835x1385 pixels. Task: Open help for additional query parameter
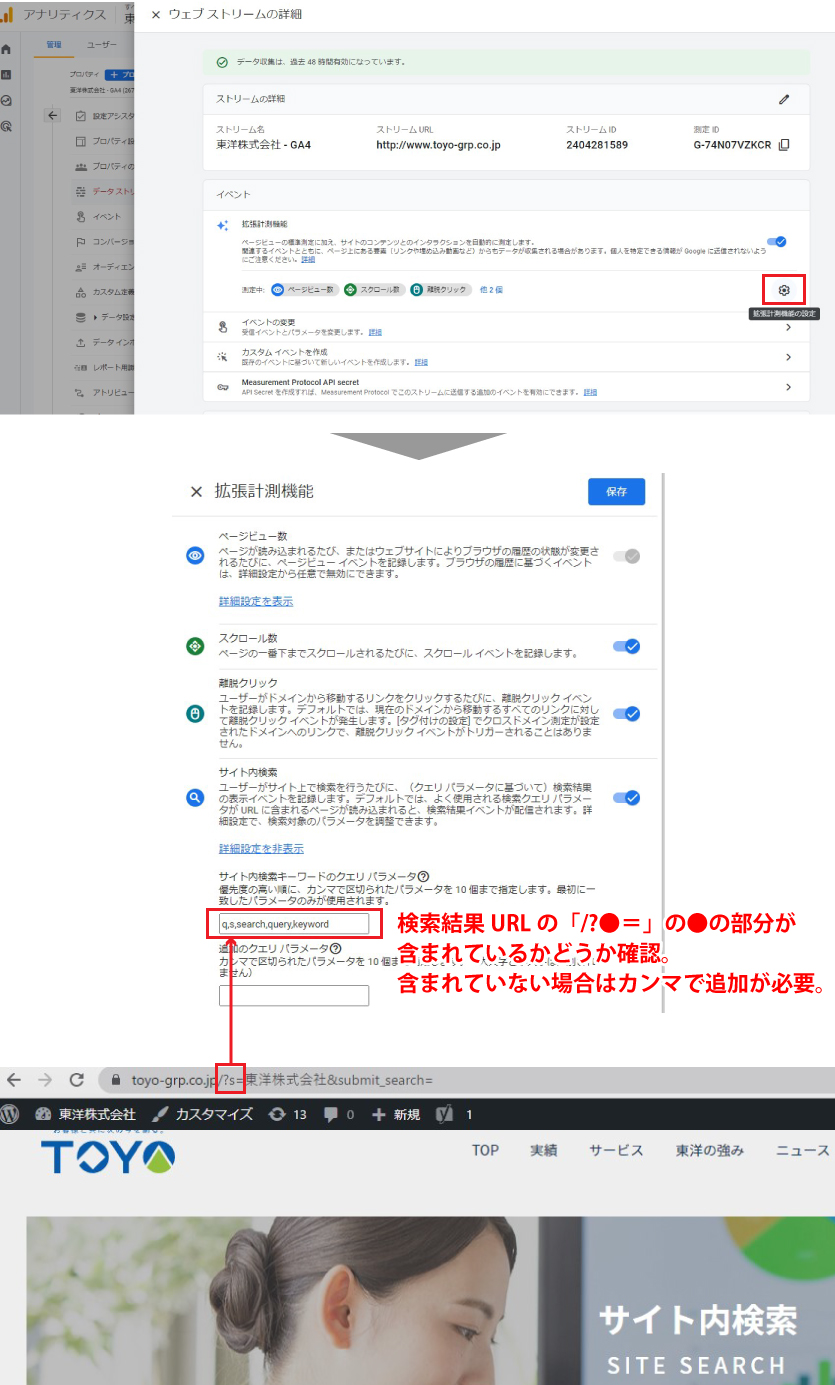(x=335, y=948)
